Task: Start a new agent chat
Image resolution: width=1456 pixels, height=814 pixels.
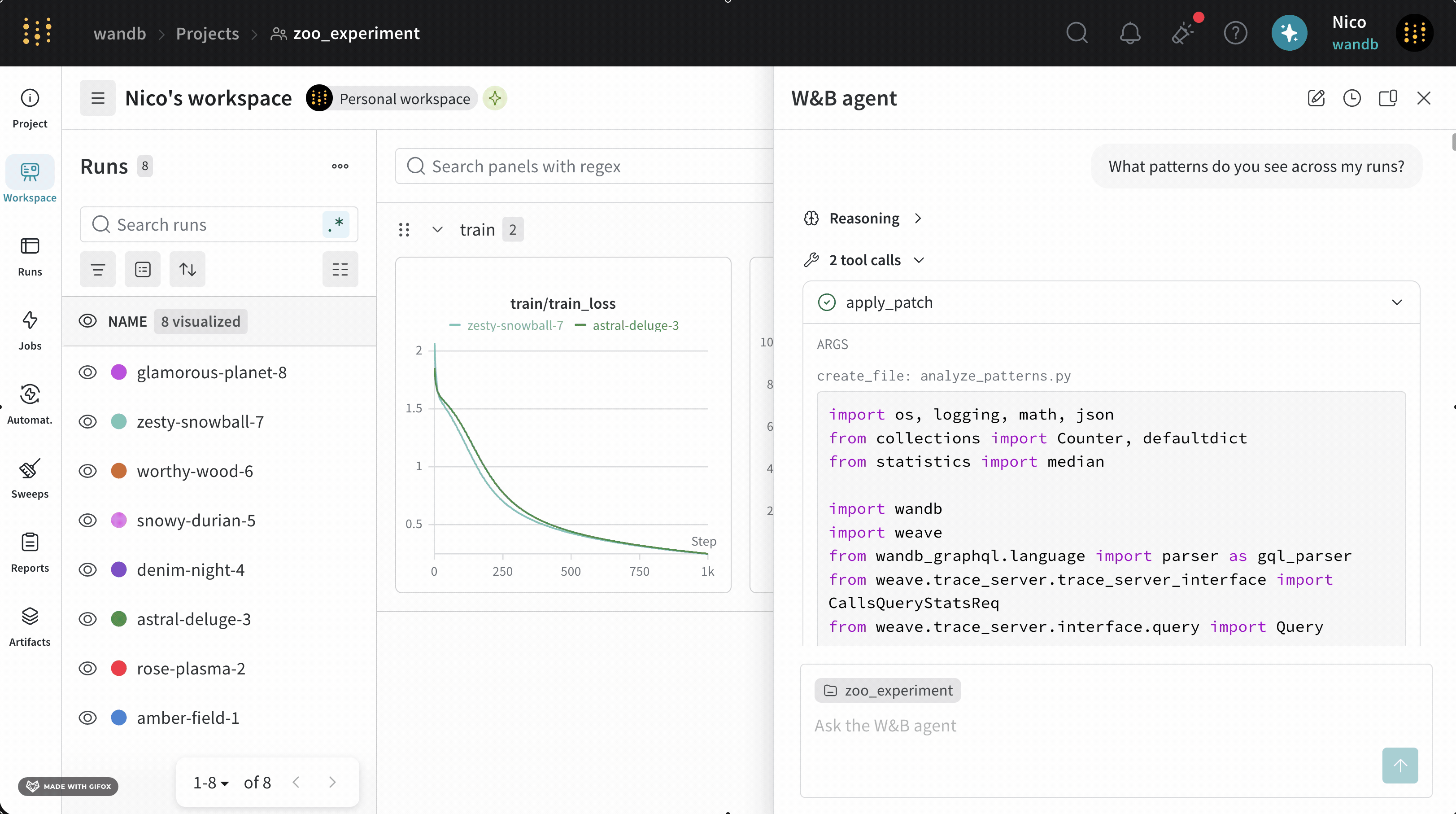Action: pos(1317,98)
